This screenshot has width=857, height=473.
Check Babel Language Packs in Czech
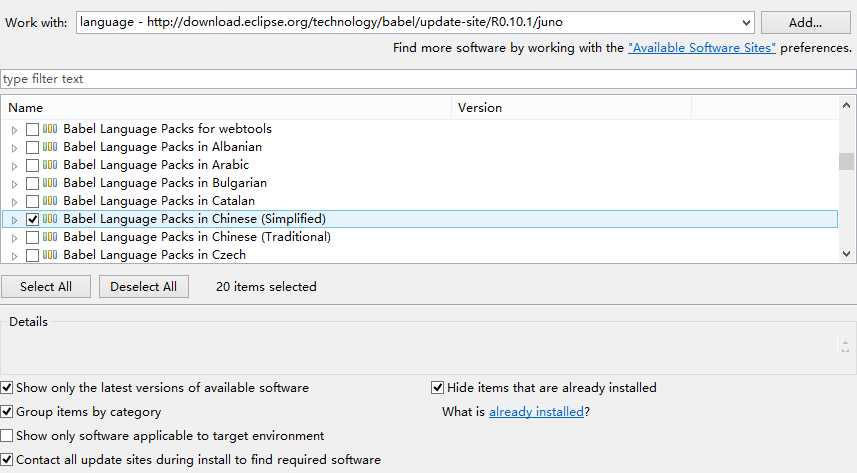[x=32, y=255]
